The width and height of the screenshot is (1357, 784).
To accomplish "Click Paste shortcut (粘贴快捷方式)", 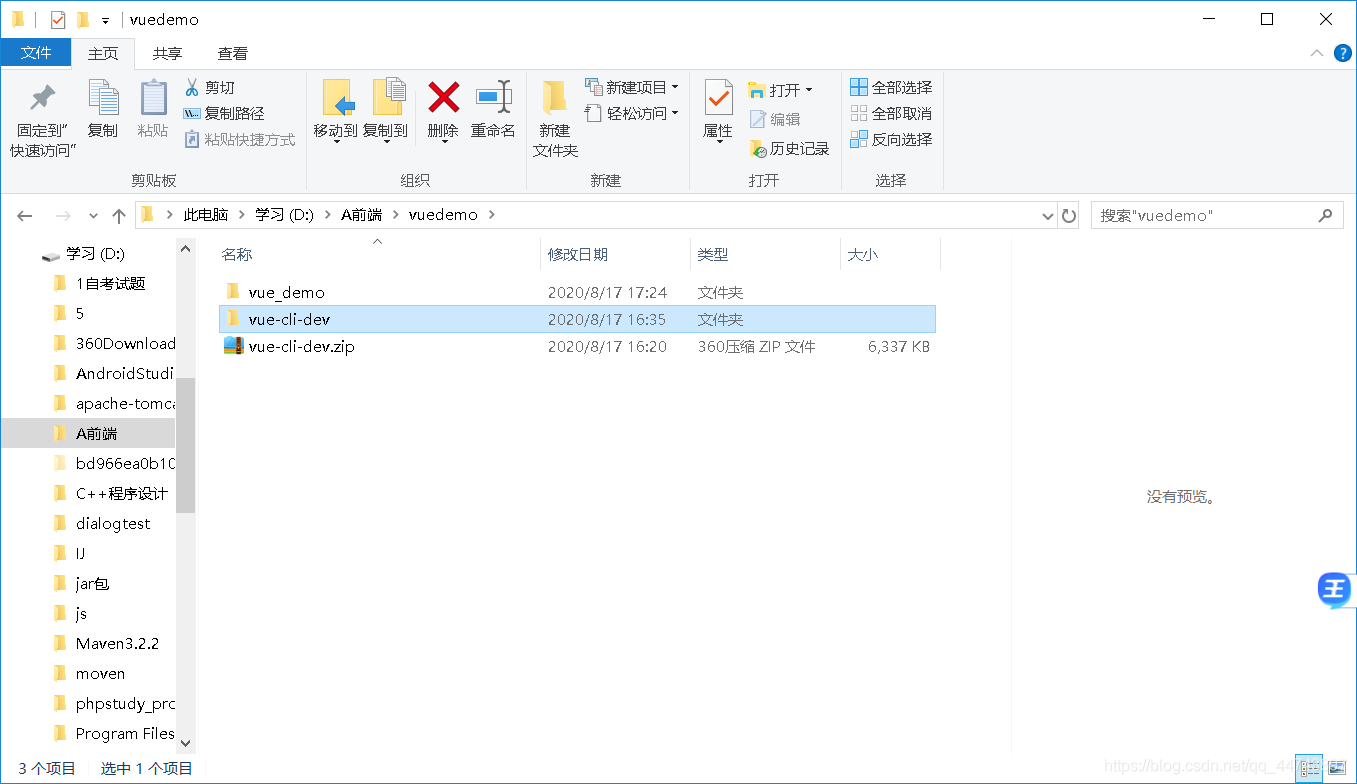I will click(x=240, y=139).
